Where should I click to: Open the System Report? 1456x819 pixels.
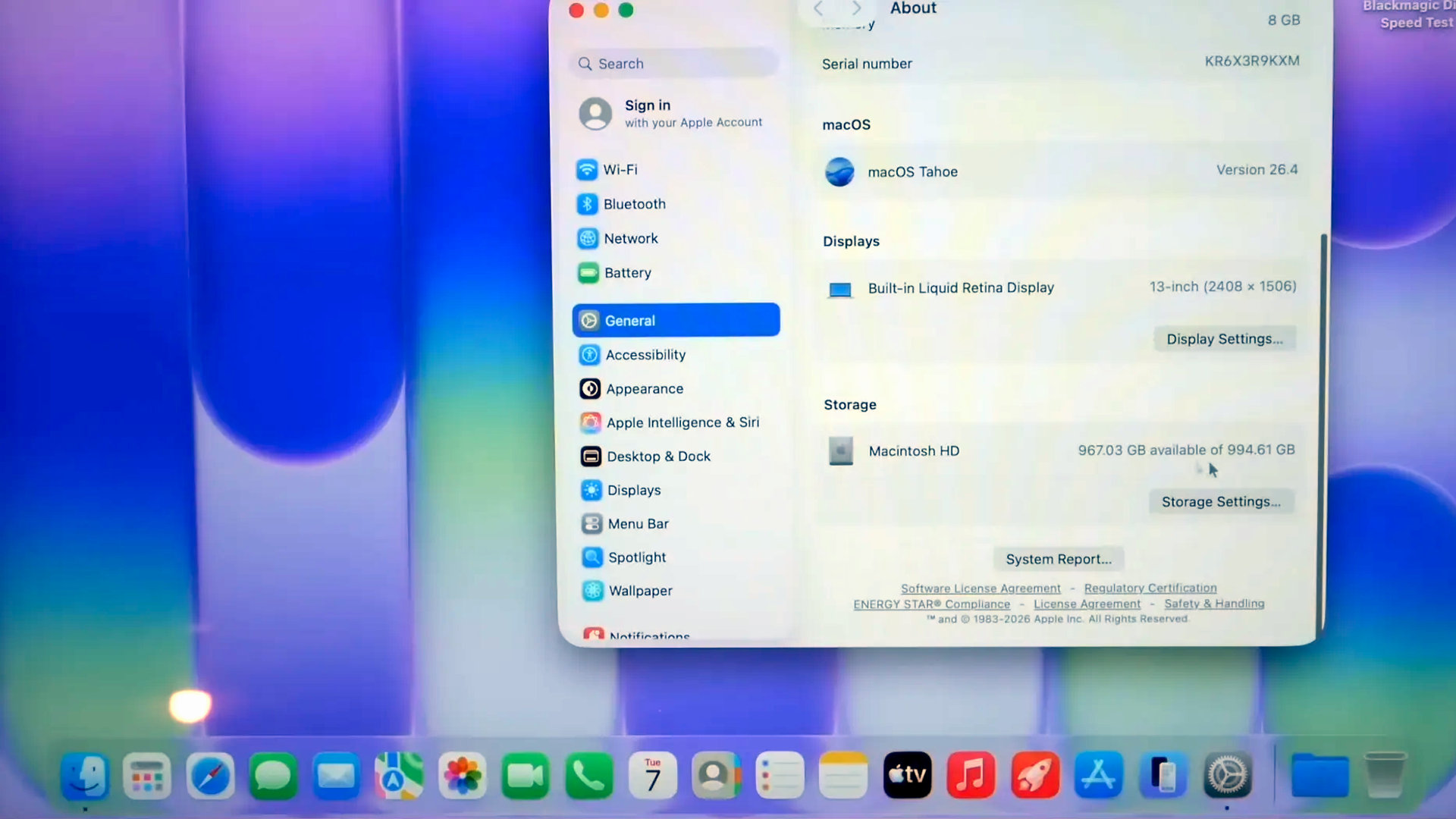click(1059, 559)
